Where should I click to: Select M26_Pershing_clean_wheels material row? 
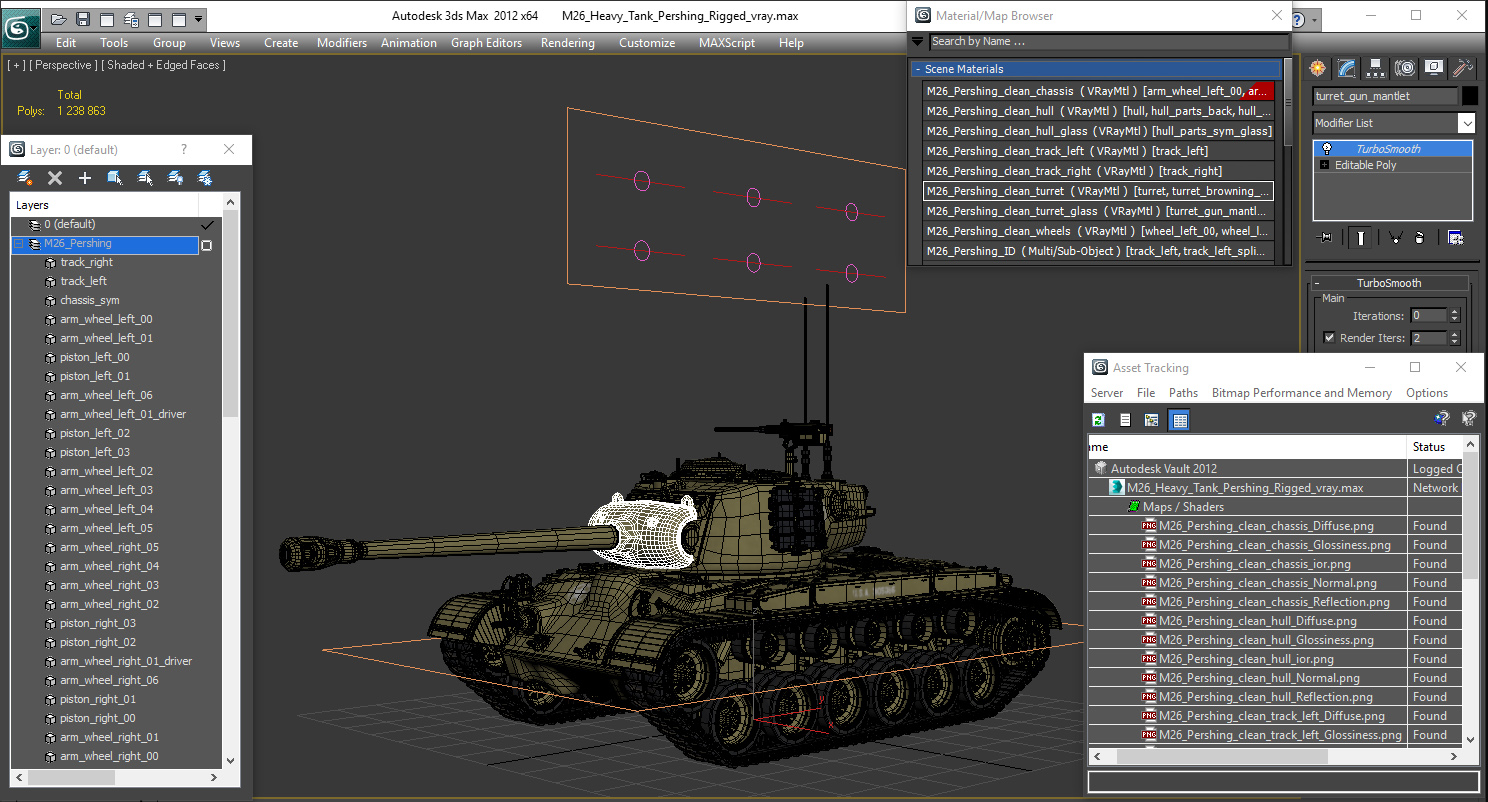(x=1098, y=231)
